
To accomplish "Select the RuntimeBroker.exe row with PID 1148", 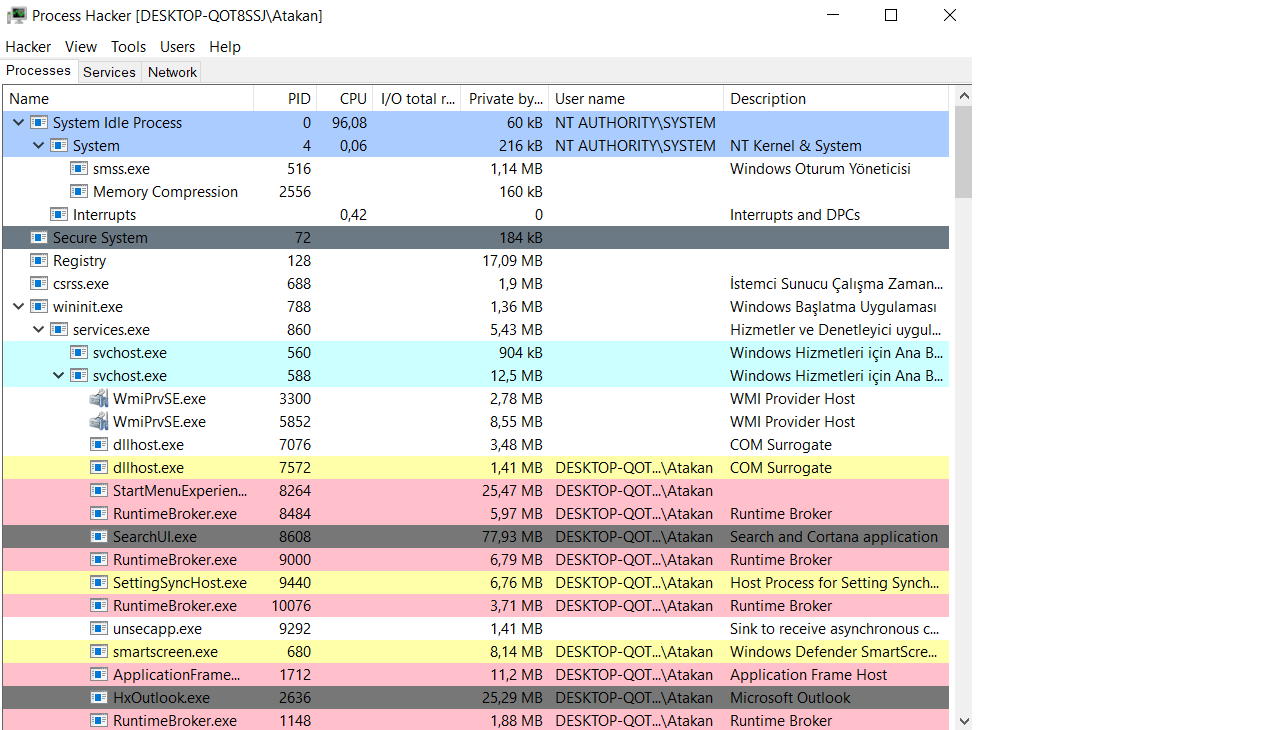I will pos(475,721).
